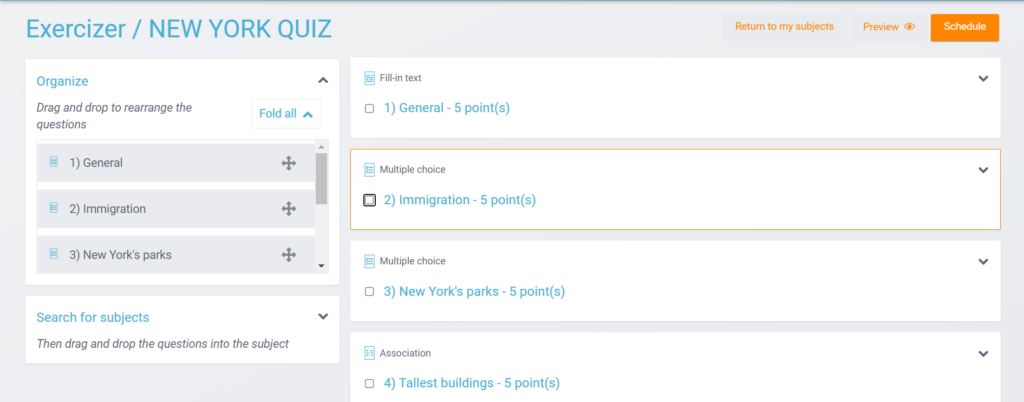This screenshot has height=402, width=1024.
Task: Click the move handle for 3) New York's parks
Action: click(x=289, y=255)
